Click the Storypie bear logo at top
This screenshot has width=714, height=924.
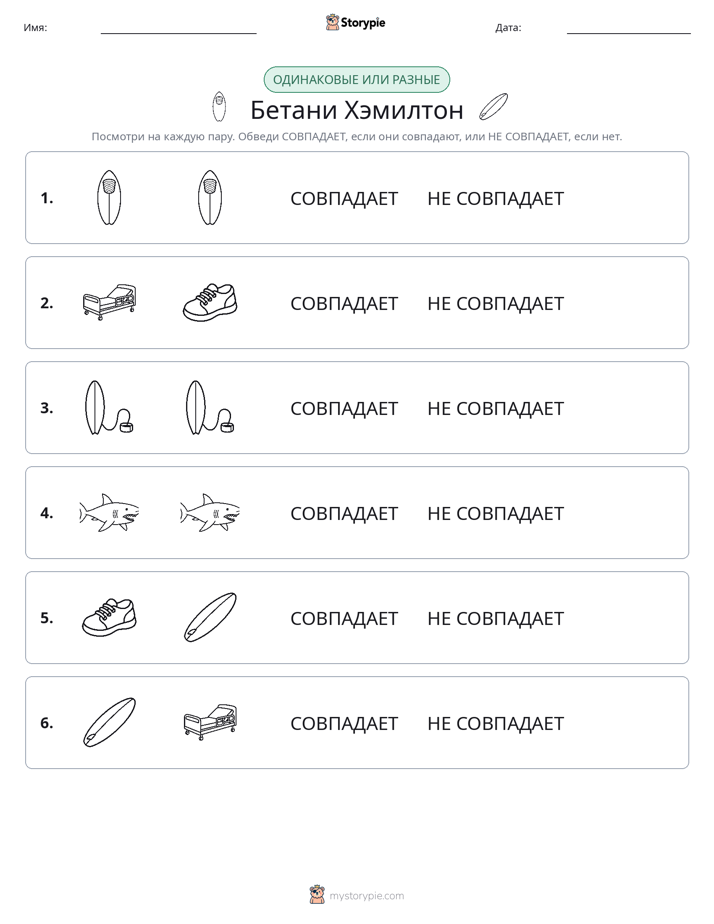355,22
